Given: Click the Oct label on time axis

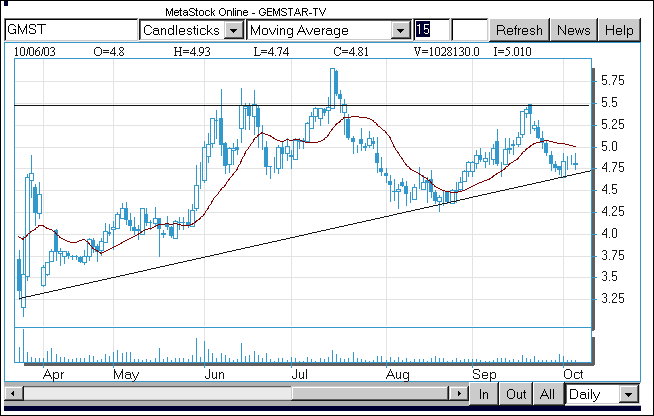Looking at the screenshot, I should 573,374.
